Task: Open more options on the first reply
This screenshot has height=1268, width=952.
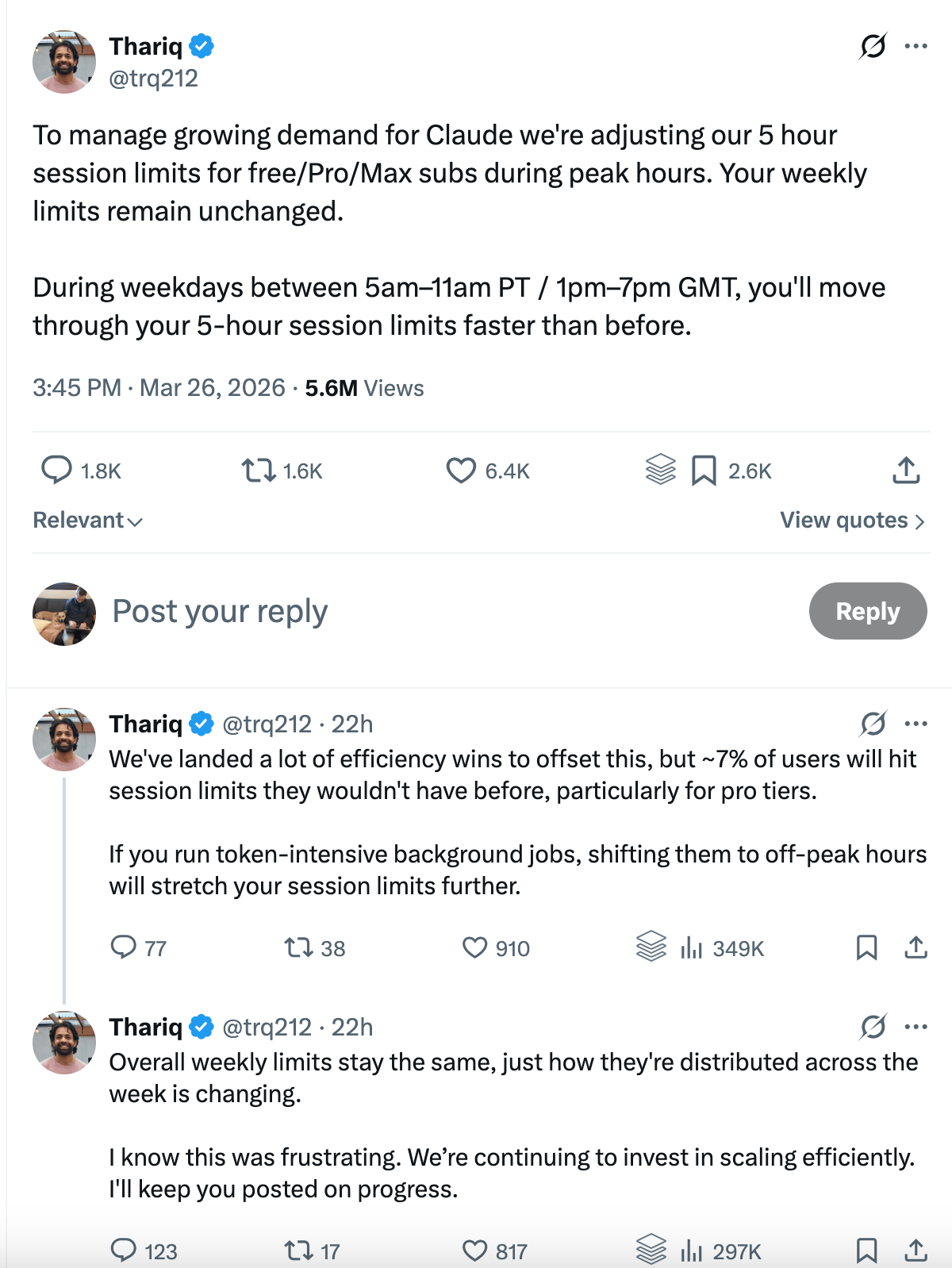Action: coord(916,724)
